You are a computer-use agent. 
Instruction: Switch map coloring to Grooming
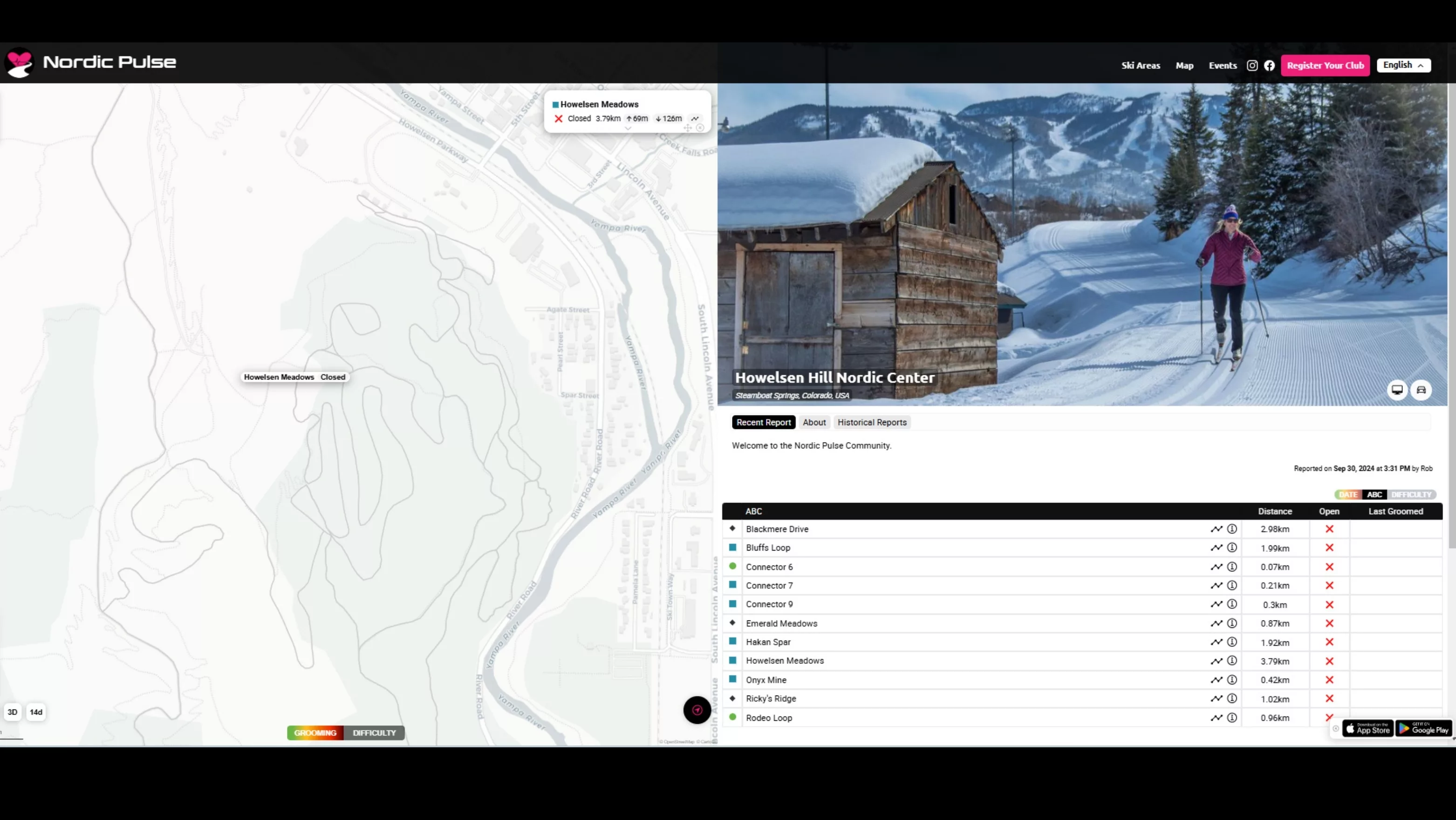point(315,732)
